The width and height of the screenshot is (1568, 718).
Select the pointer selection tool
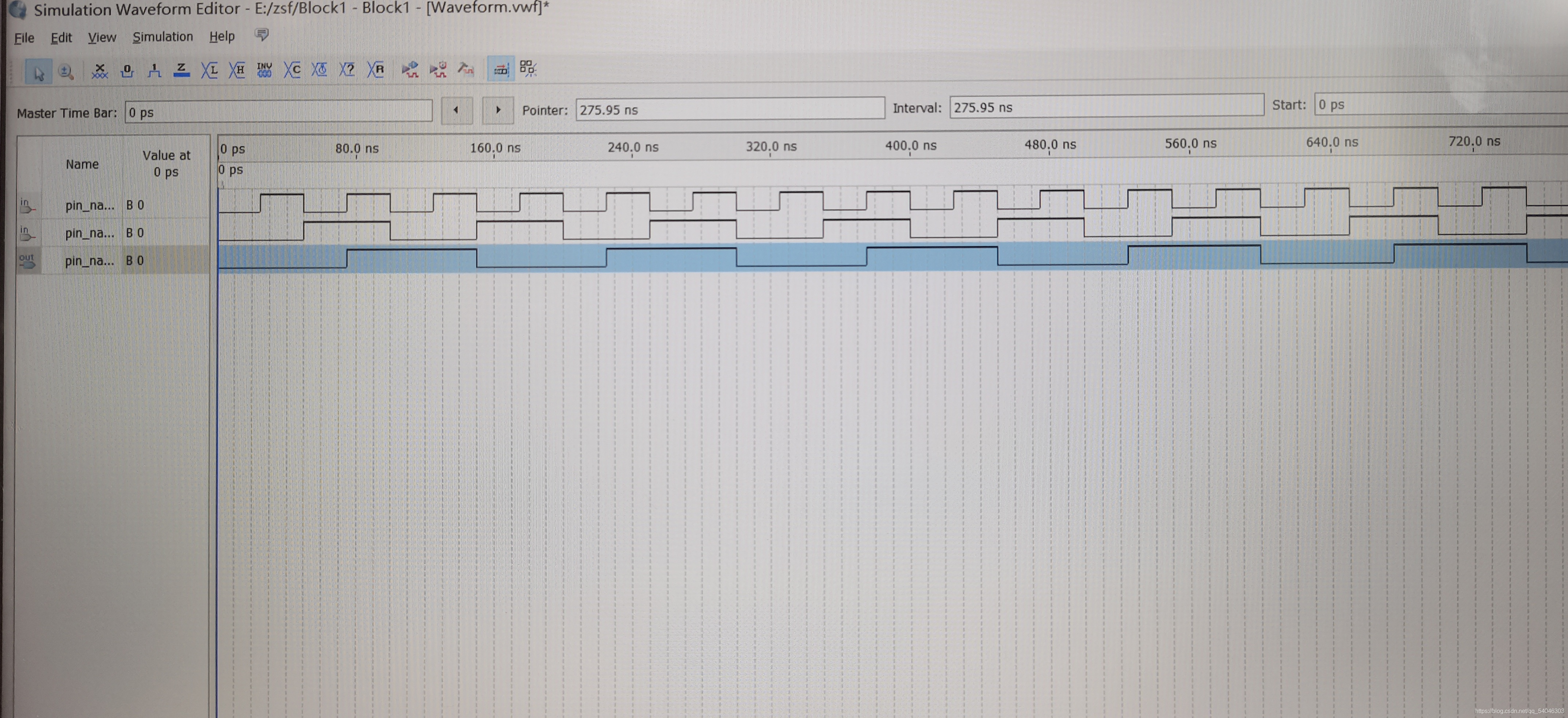pos(38,72)
